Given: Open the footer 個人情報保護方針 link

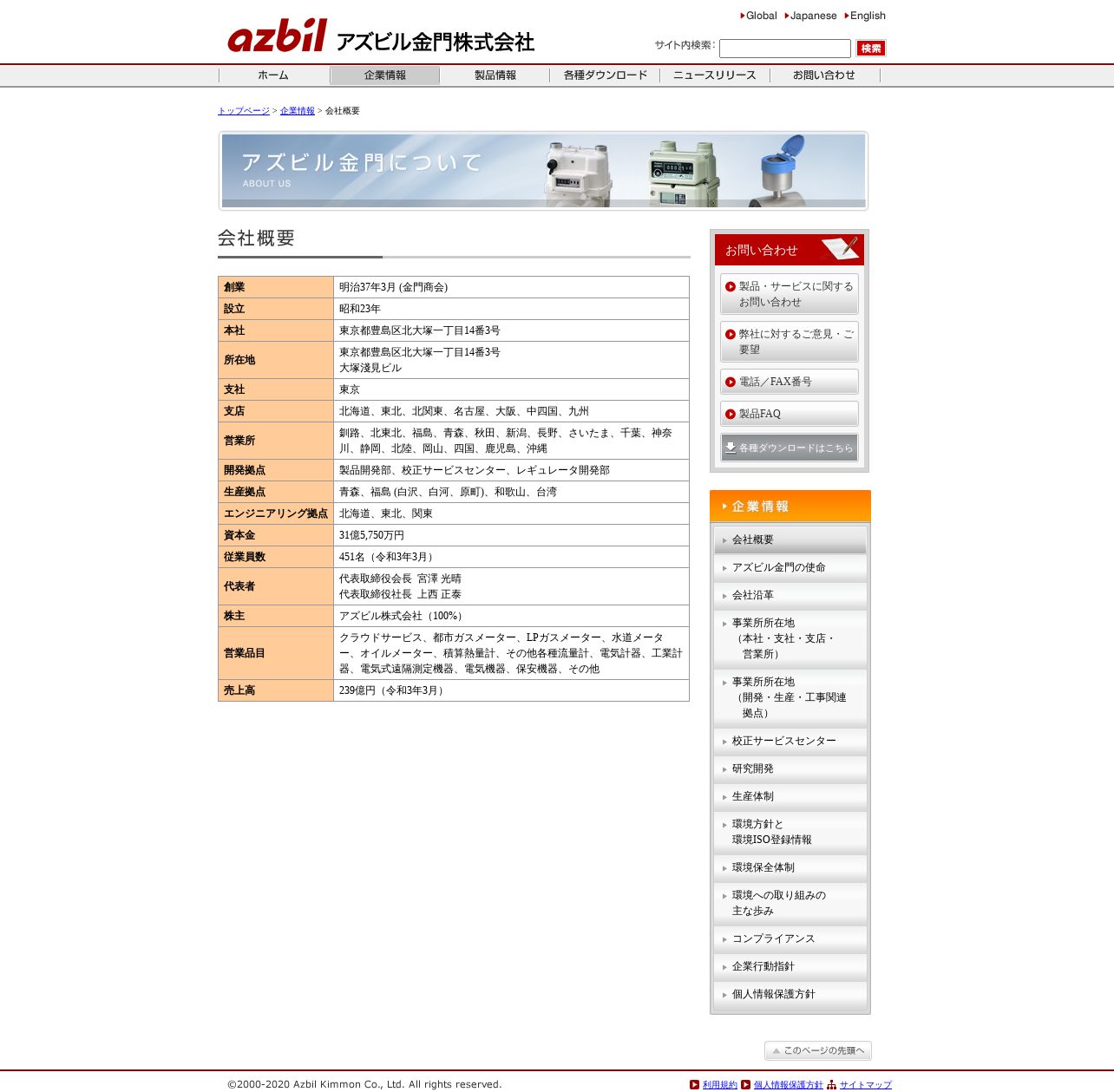Looking at the screenshot, I should (x=788, y=1085).
